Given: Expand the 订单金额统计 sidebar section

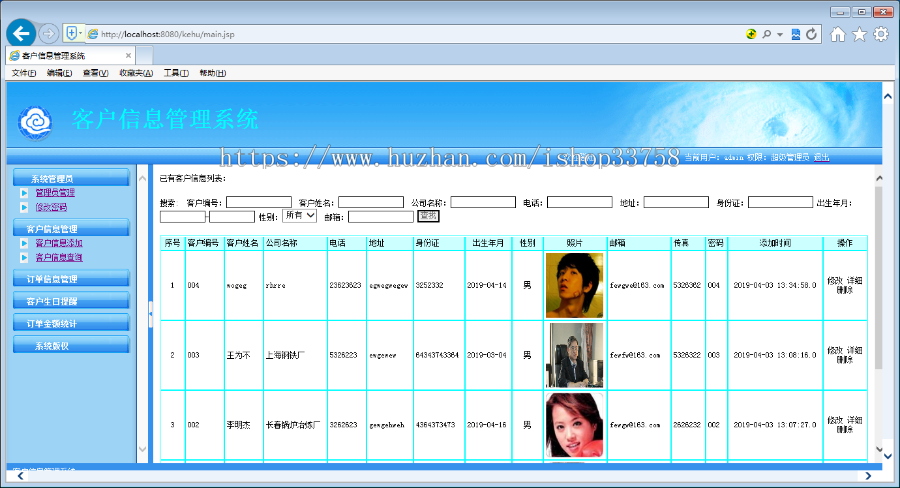Looking at the screenshot, I should click(x=71, y=323).
